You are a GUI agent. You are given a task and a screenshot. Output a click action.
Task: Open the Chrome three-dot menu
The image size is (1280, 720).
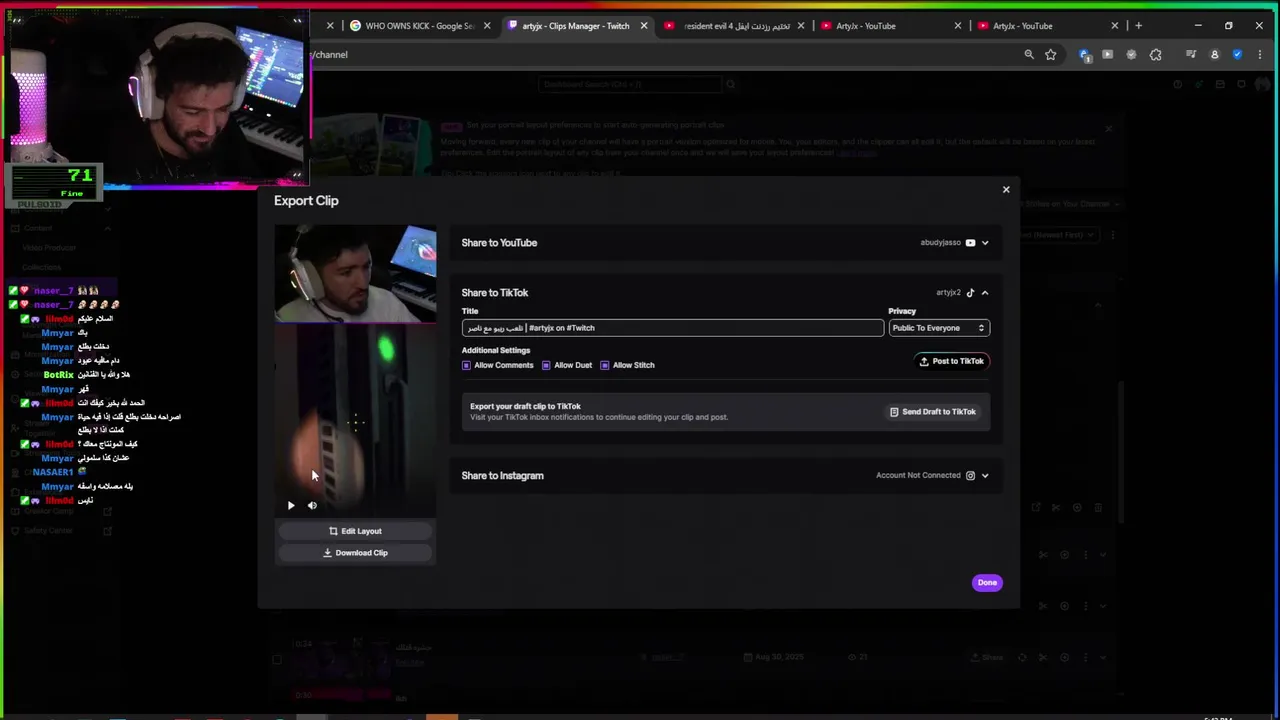point(1259,55)
